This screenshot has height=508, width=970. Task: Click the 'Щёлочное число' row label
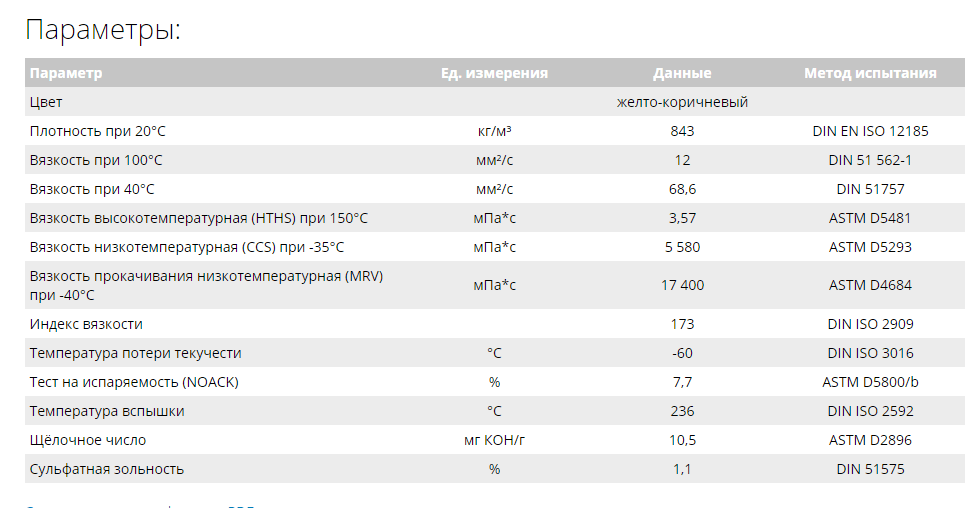tap(88, 441)
